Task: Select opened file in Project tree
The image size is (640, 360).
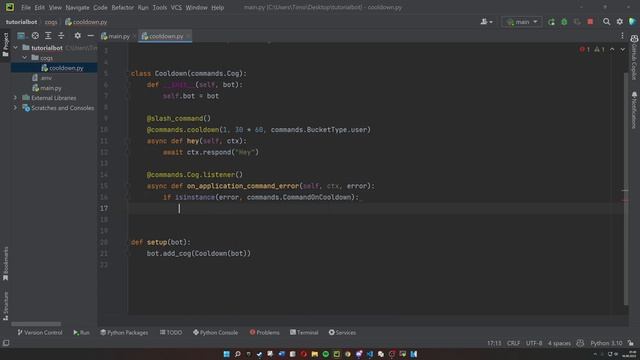Action: pos(35,36)
